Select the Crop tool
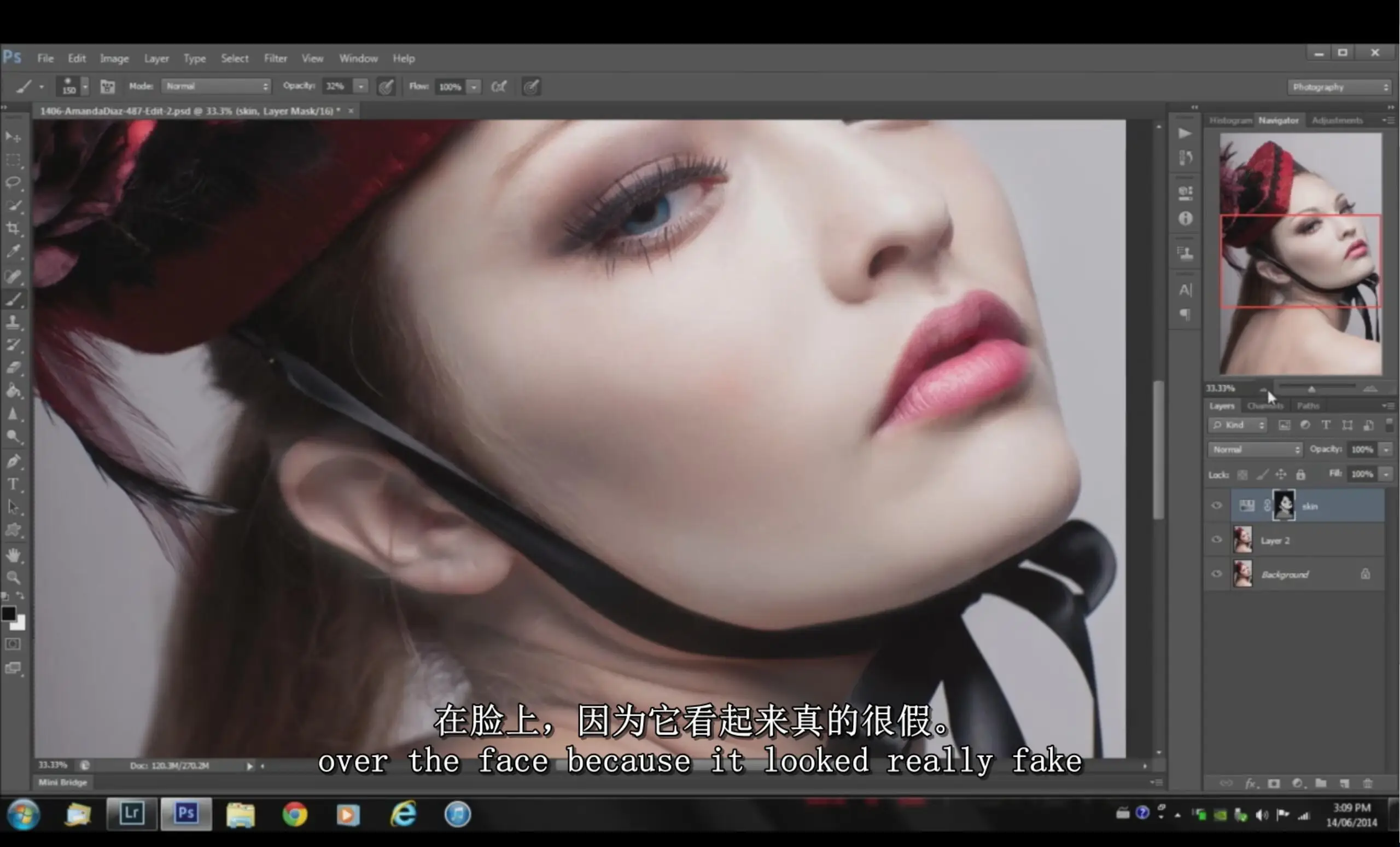1400x847 pixels. (13, 229)
